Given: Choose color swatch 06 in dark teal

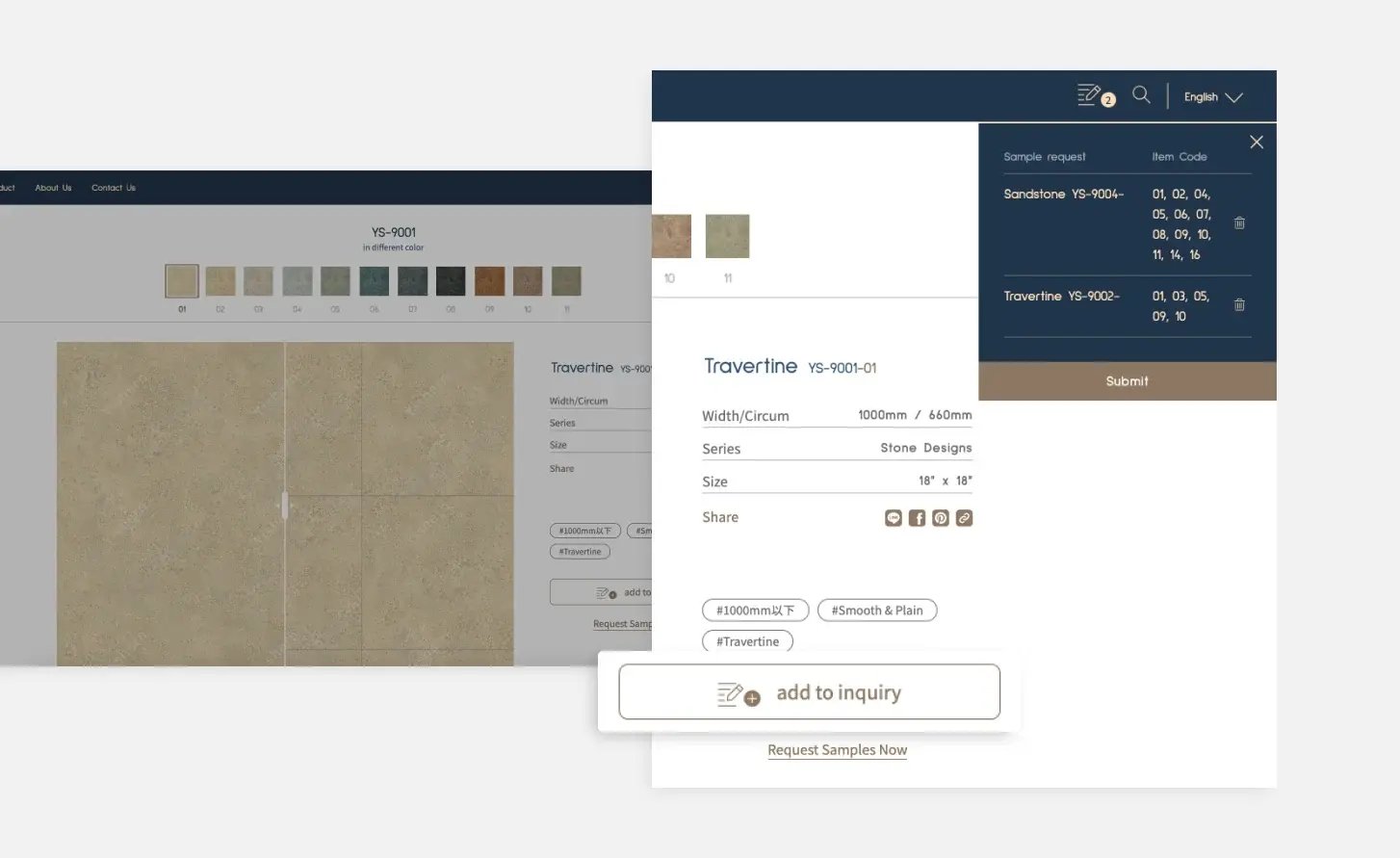Looking at the screenshot, I should tap(374, 281).
